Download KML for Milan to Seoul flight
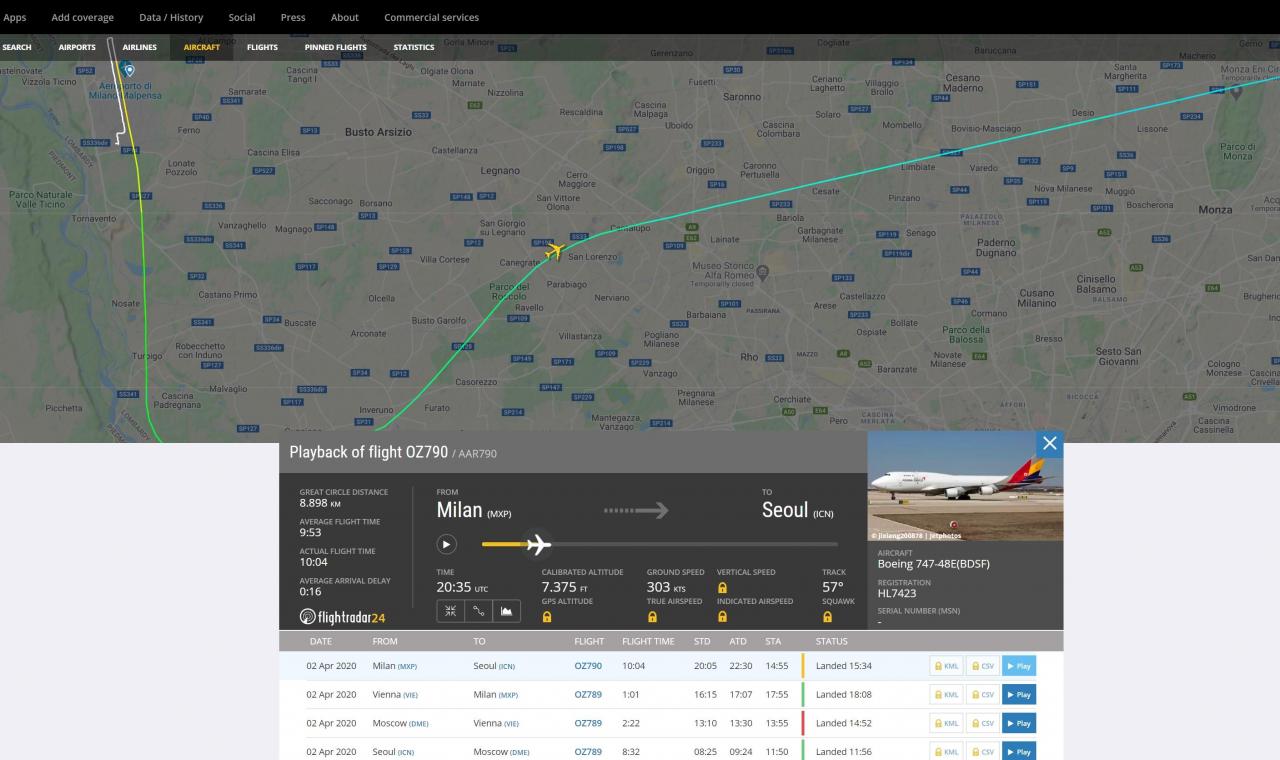This screenshot has width=1280, height=760. pyautogui.click(x=945, y=665)
